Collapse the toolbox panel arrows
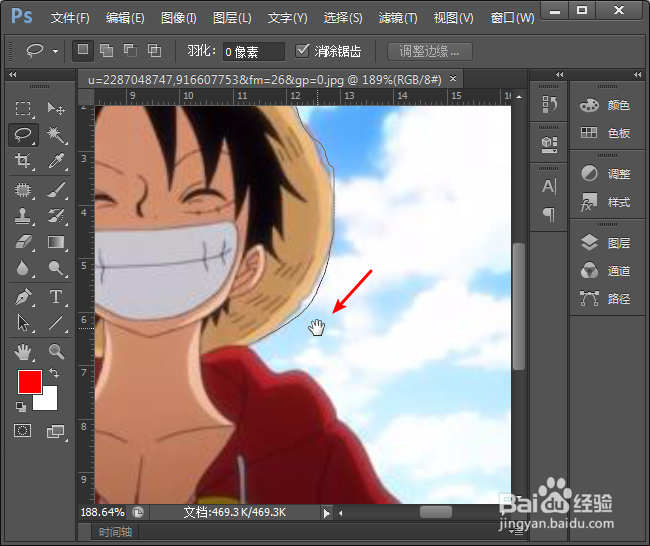The height and width of the screenshot is (546, 650). 13,74
